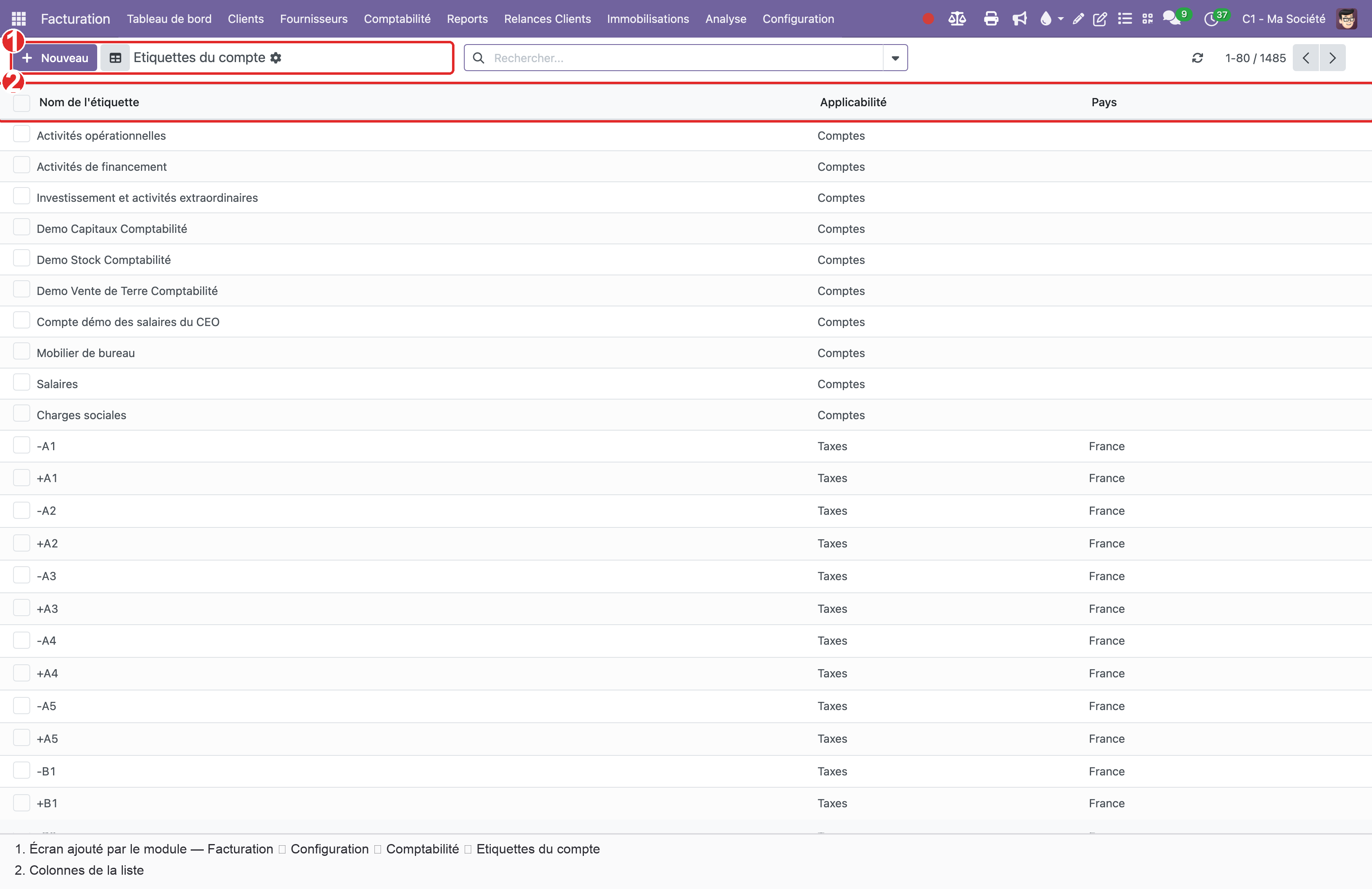Check the Activités opérationnelles row checkbox
Image resolution: width=1372 pixels, height=889 pixels.
coord(22,134)
